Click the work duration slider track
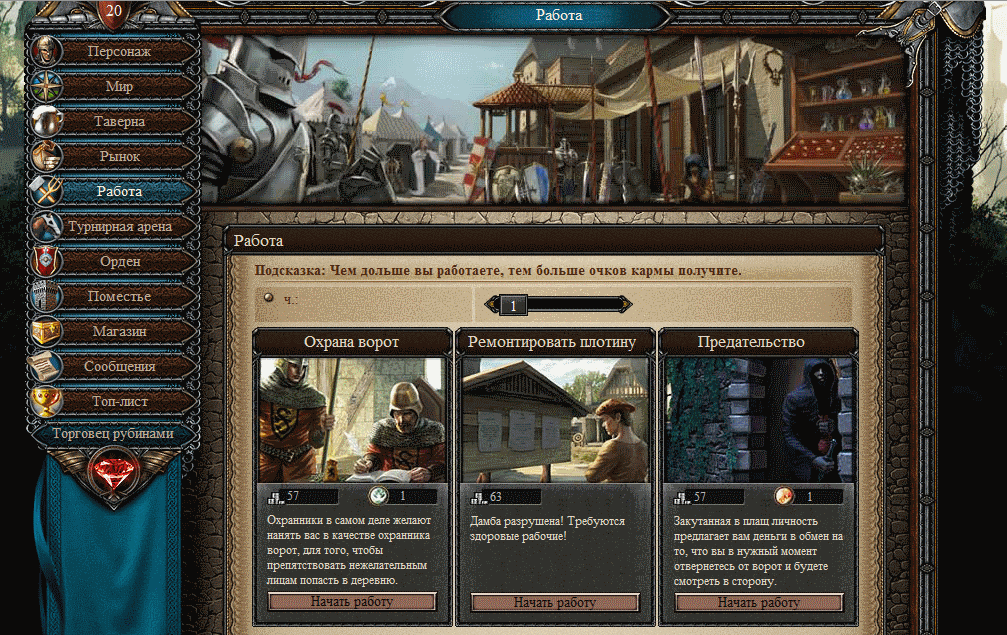This screenshot has height=635, width=1007. point(558,305)
